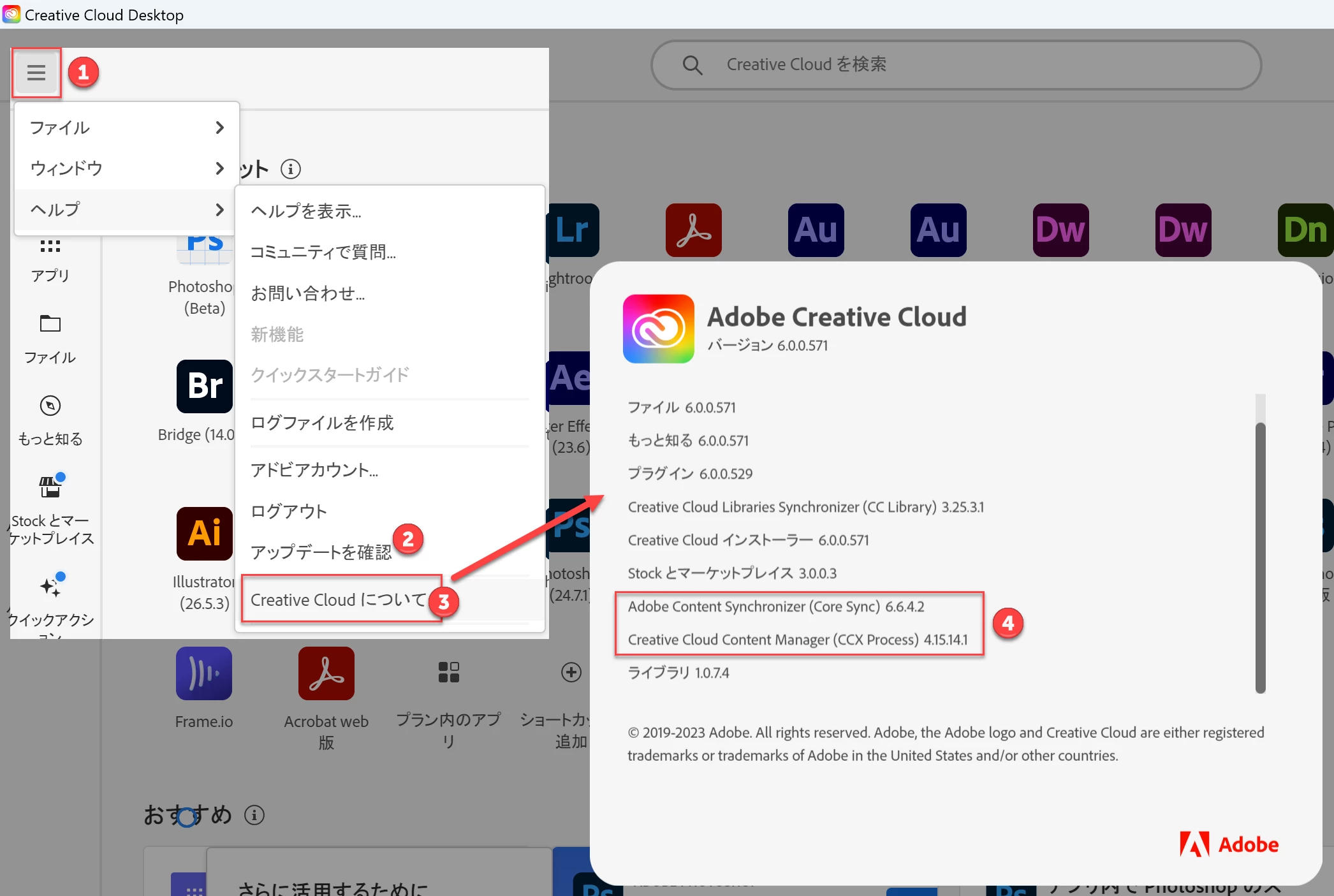The height and width of the screenshot is (896, 1334).
Task: Open the Illustrator app icon
Action: coord(204,534)
